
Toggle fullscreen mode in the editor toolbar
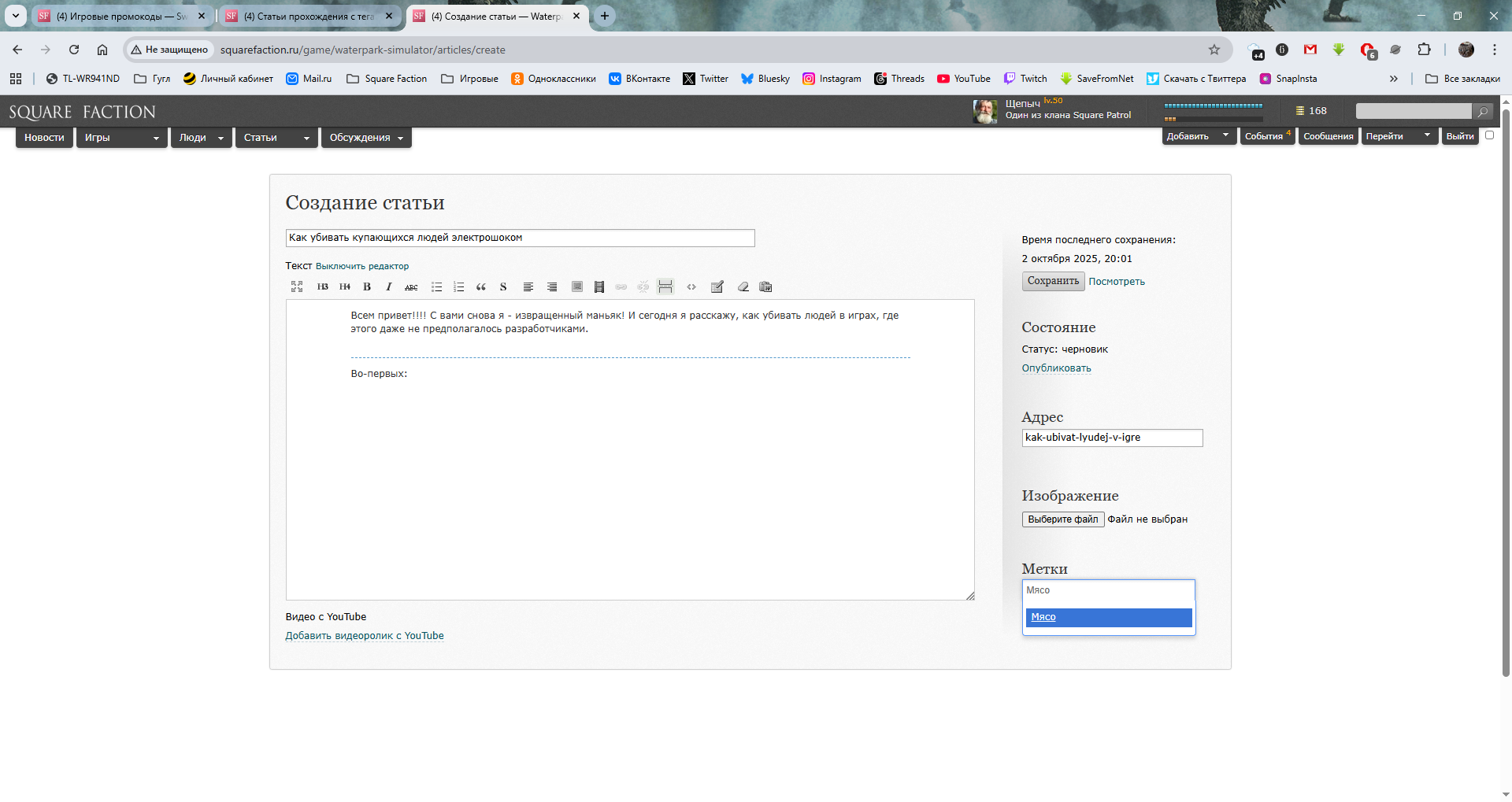tap(297, 286)
